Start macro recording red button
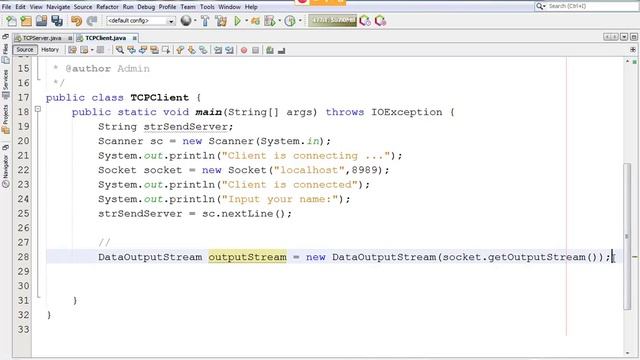The width and height of the screenshot is (640, 360). [244, 50]
